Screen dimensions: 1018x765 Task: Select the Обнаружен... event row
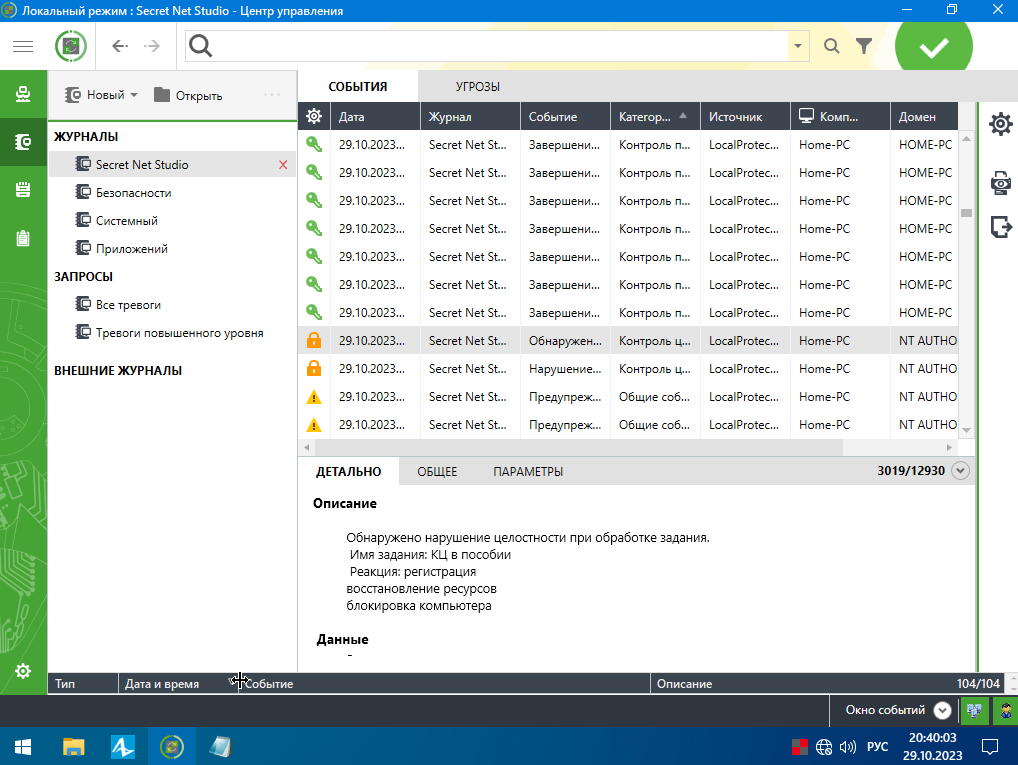[628, 340]
